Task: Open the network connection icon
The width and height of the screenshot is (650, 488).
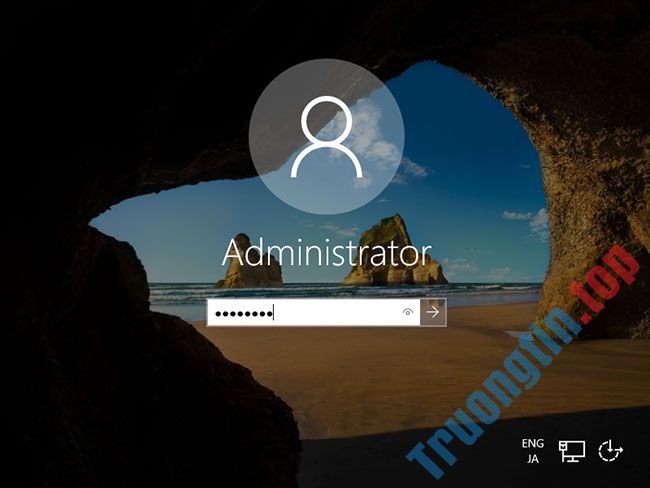Action: point(572,451)
